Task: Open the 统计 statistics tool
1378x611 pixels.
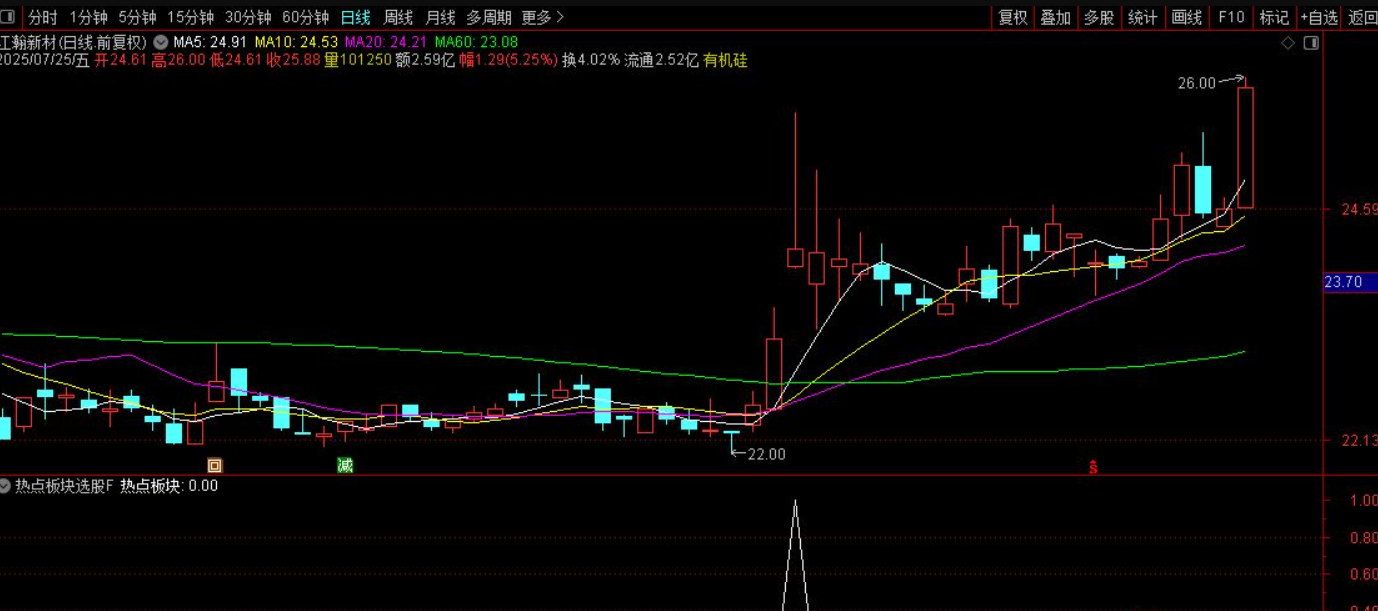Action: (x=1142, y=17)
